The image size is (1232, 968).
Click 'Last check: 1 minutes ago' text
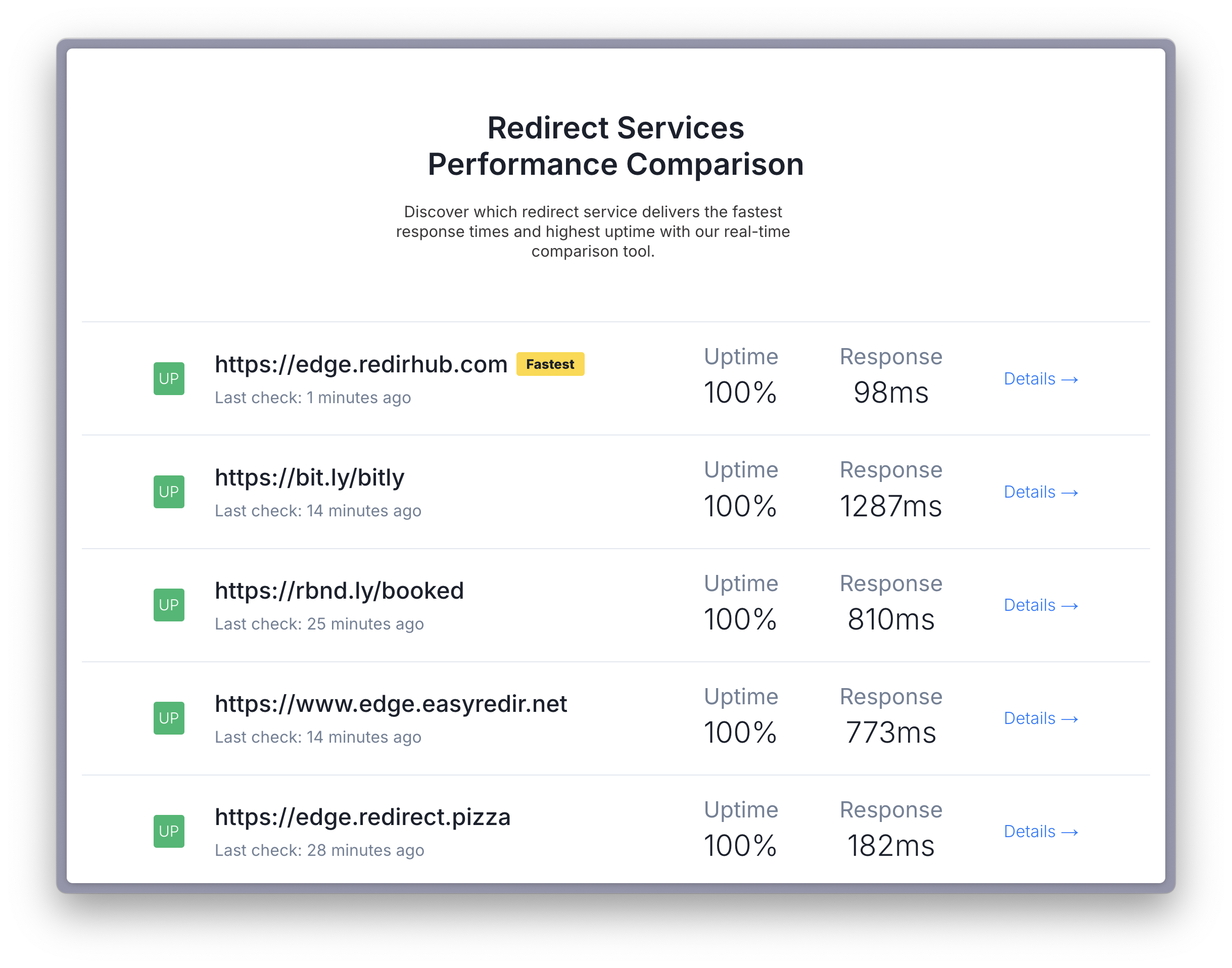click(x=313, y=398)
